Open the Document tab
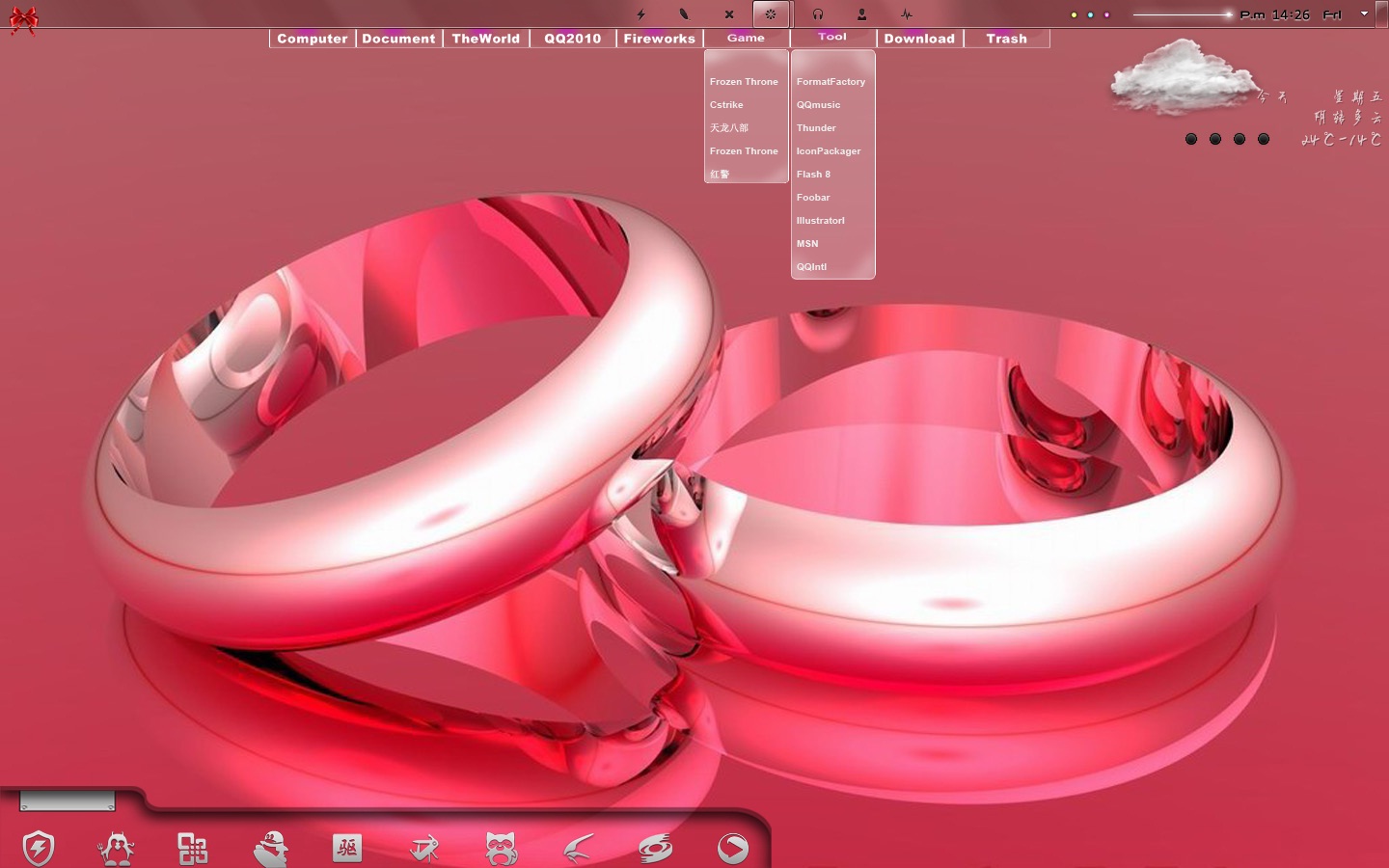Viewport: 1389px width, 868px height. click(398, 39)
